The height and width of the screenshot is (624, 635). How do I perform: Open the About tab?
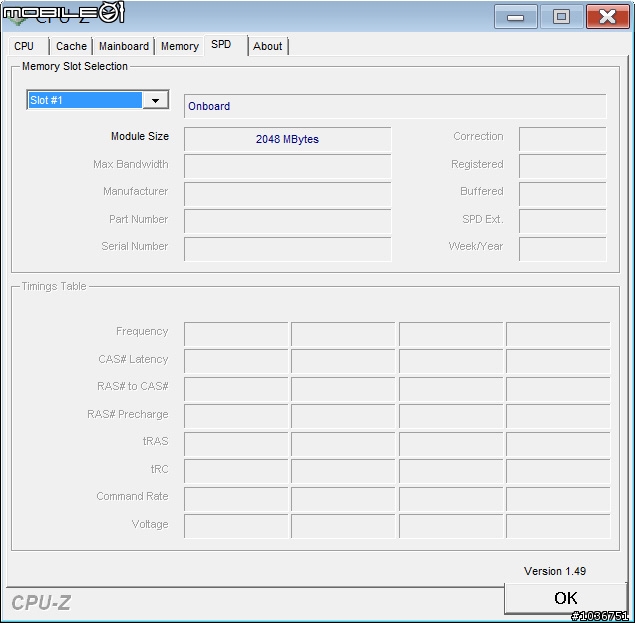268,46
